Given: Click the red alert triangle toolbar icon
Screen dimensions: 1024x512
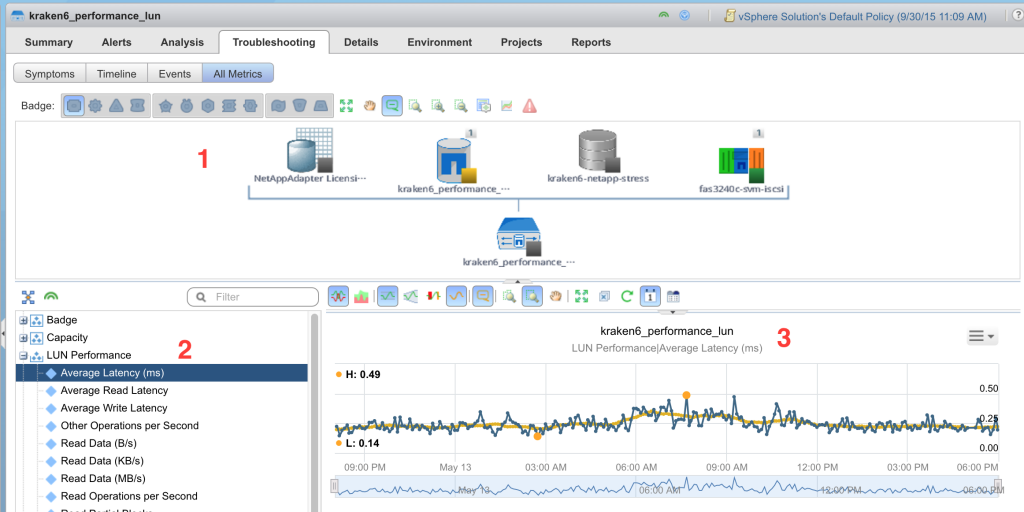Looking at the screenshot, I should pyautogui.click(x=530, y=105).
